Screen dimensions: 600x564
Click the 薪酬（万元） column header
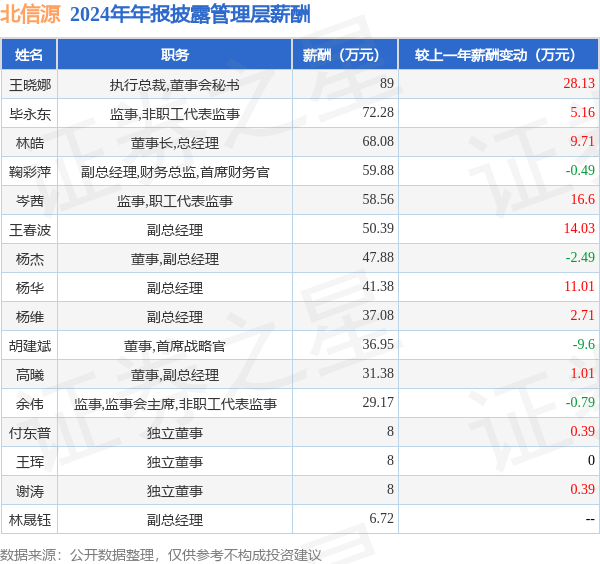pyautogui.click(x=345, y=55)
